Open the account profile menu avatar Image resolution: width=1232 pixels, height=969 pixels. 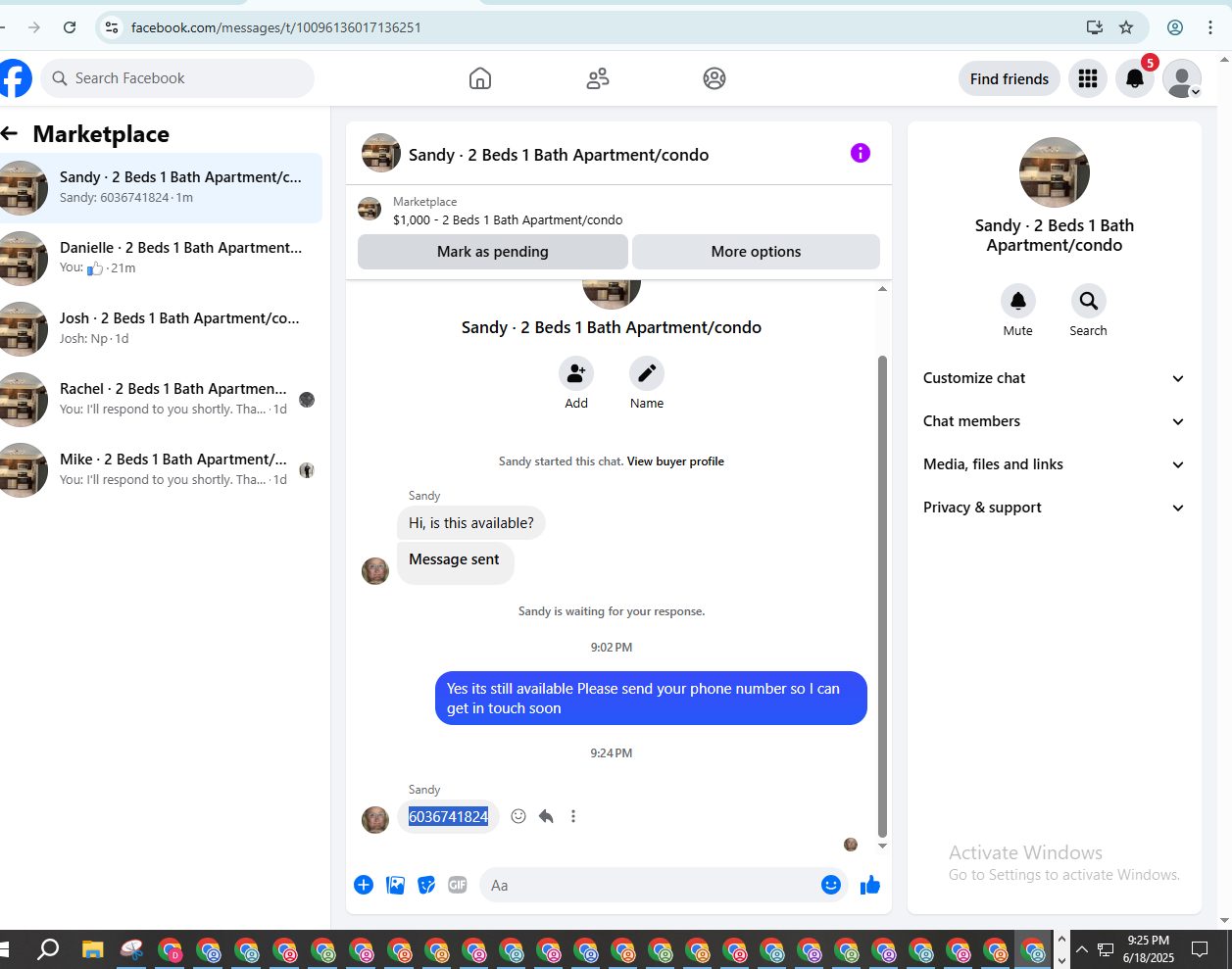click(1182, 79)
